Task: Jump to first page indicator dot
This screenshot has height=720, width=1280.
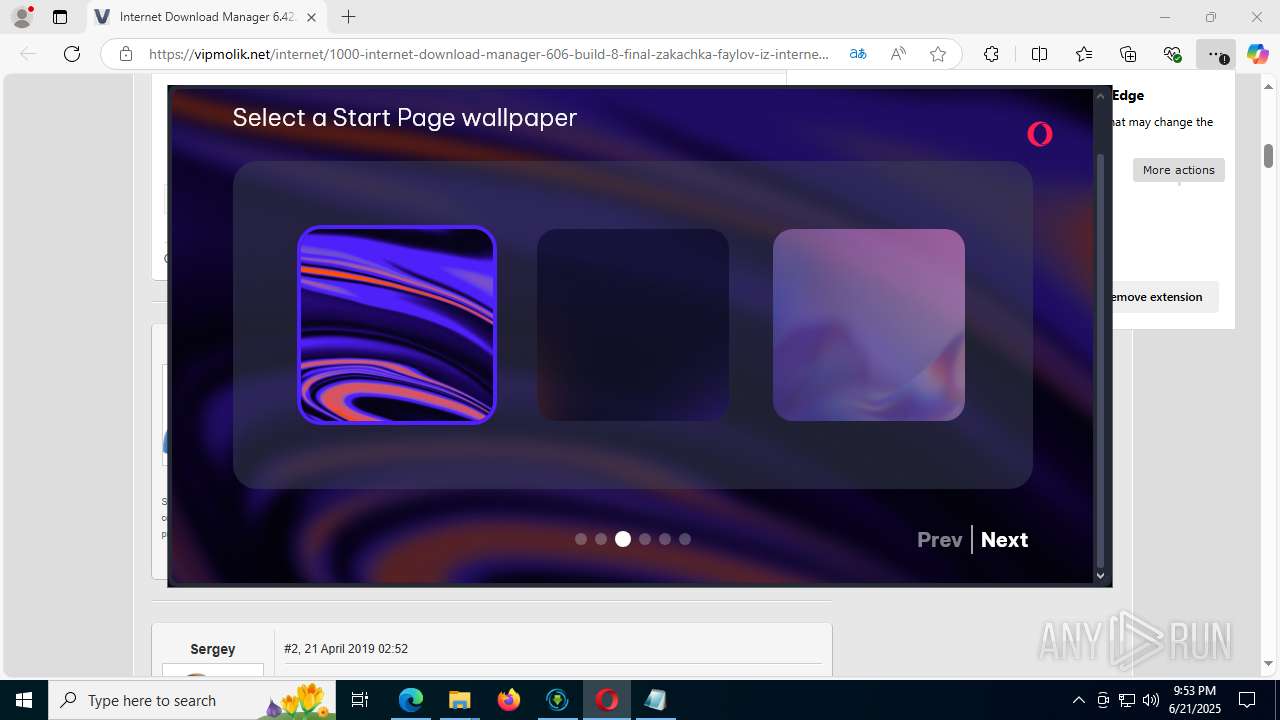Action: (x=581, y=539)
